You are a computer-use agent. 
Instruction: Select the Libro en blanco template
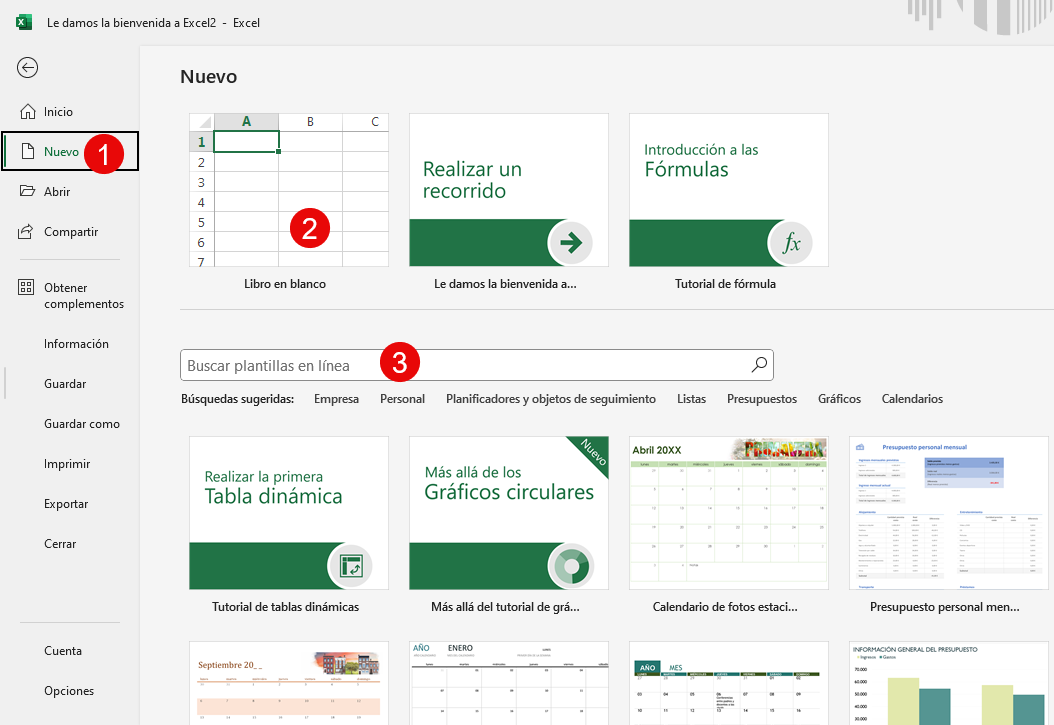click(x=289, y=190)
